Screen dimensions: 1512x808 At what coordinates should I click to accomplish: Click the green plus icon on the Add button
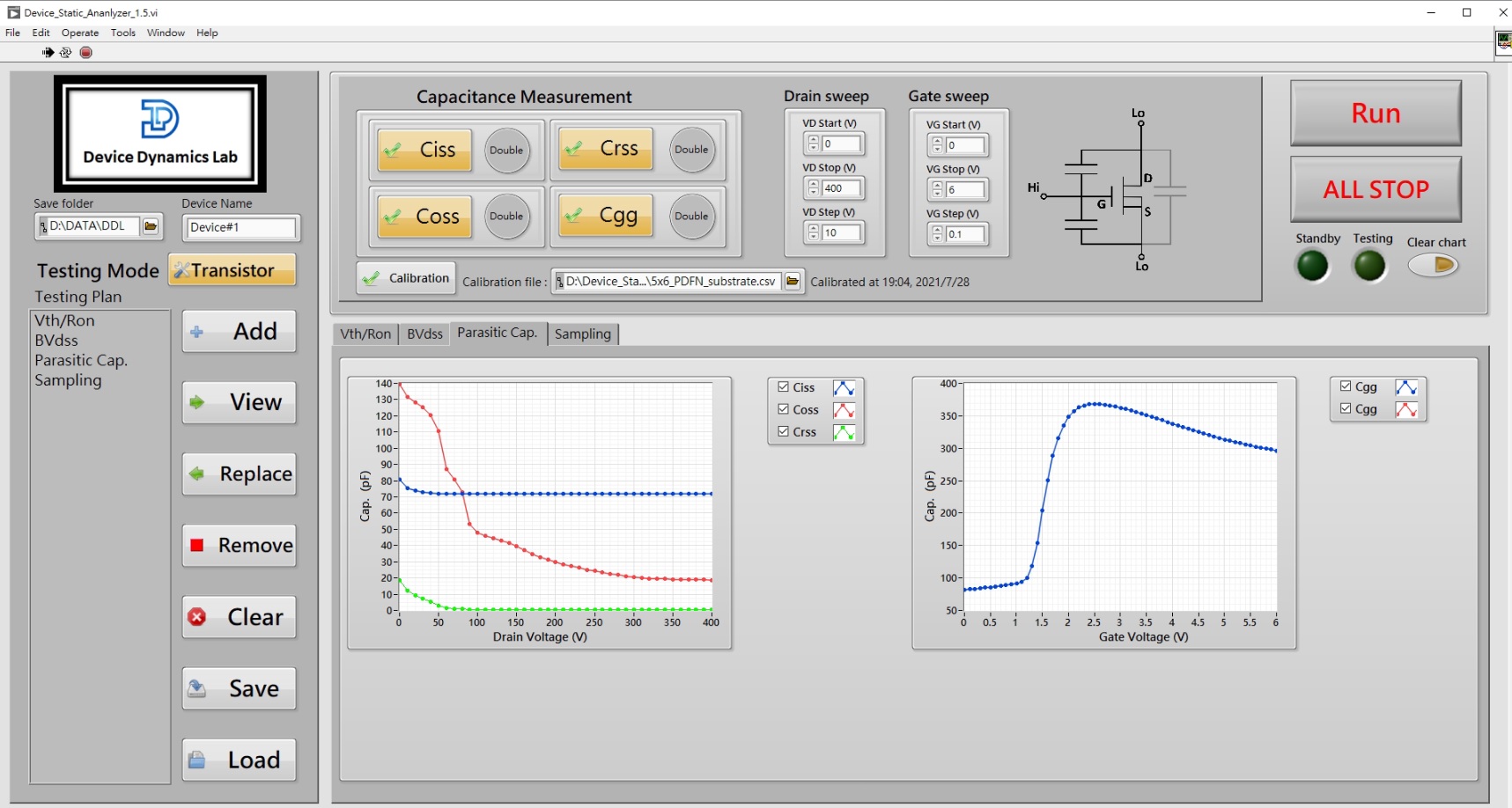coord(195,331)
